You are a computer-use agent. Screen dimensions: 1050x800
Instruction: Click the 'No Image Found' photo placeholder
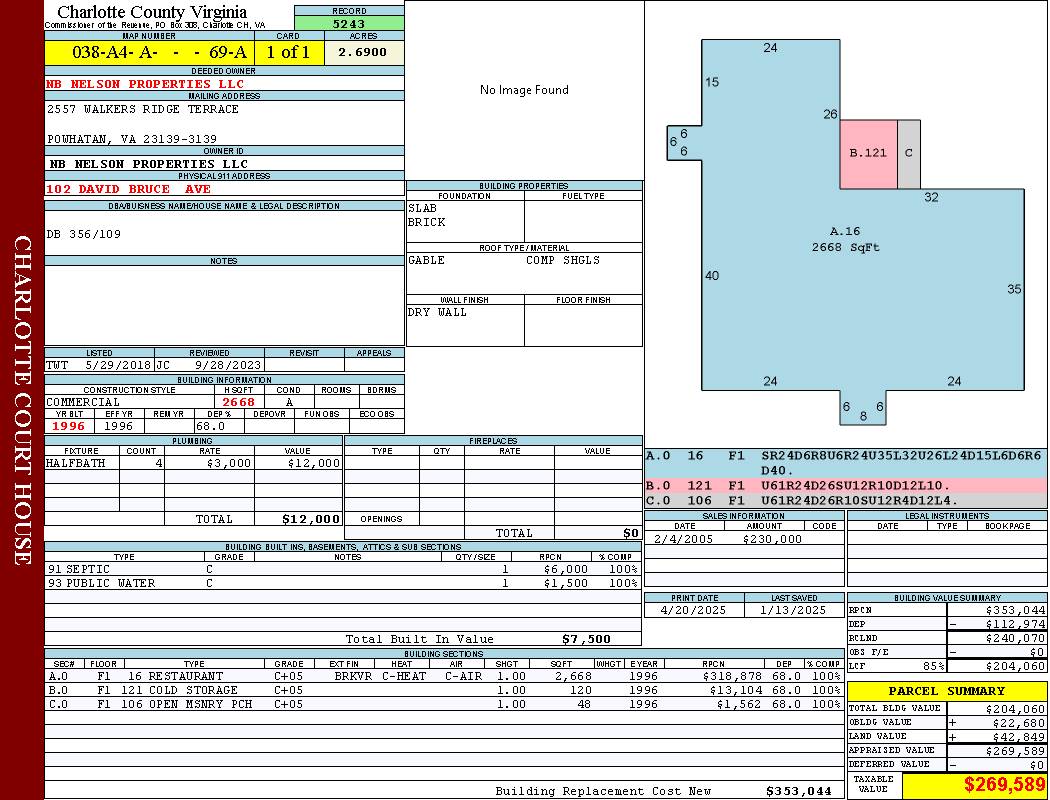click(524, 90)
